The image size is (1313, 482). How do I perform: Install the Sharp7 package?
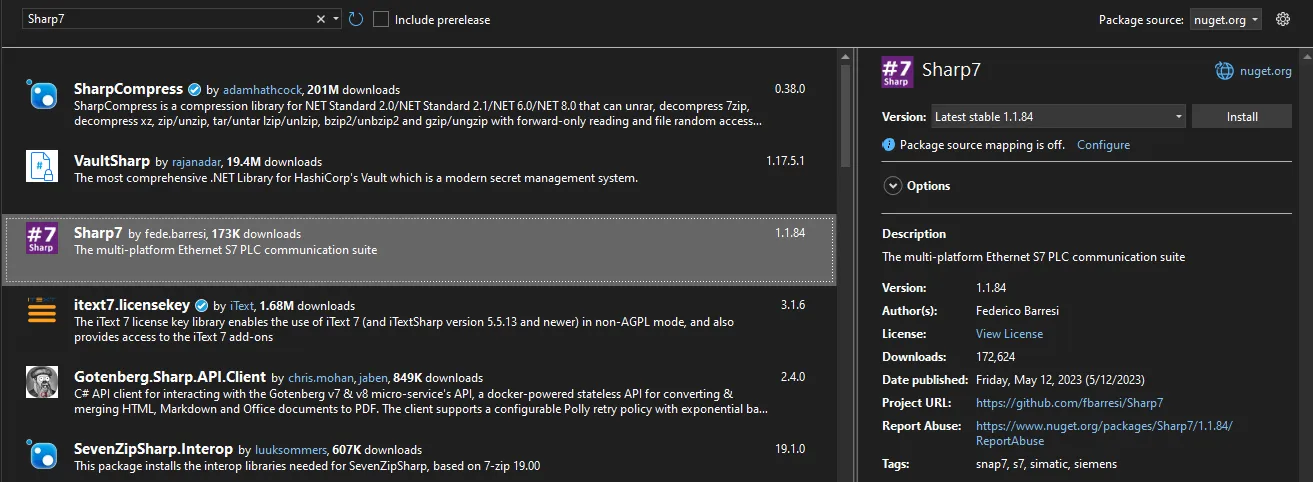point(1242,116)
